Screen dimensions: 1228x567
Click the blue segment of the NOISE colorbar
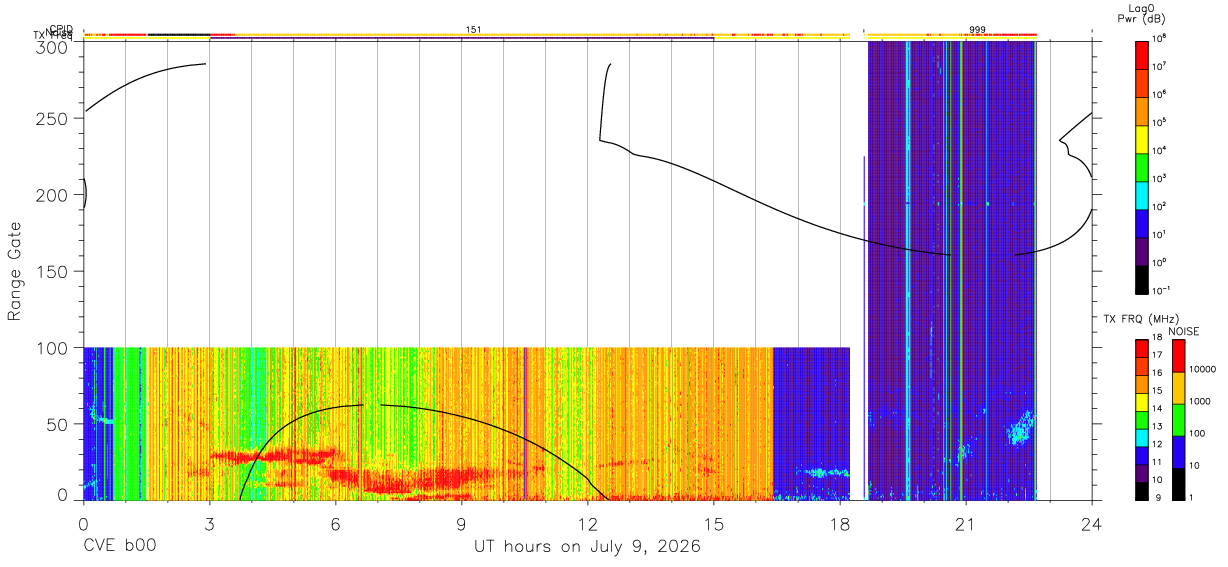click(1178, 450)
